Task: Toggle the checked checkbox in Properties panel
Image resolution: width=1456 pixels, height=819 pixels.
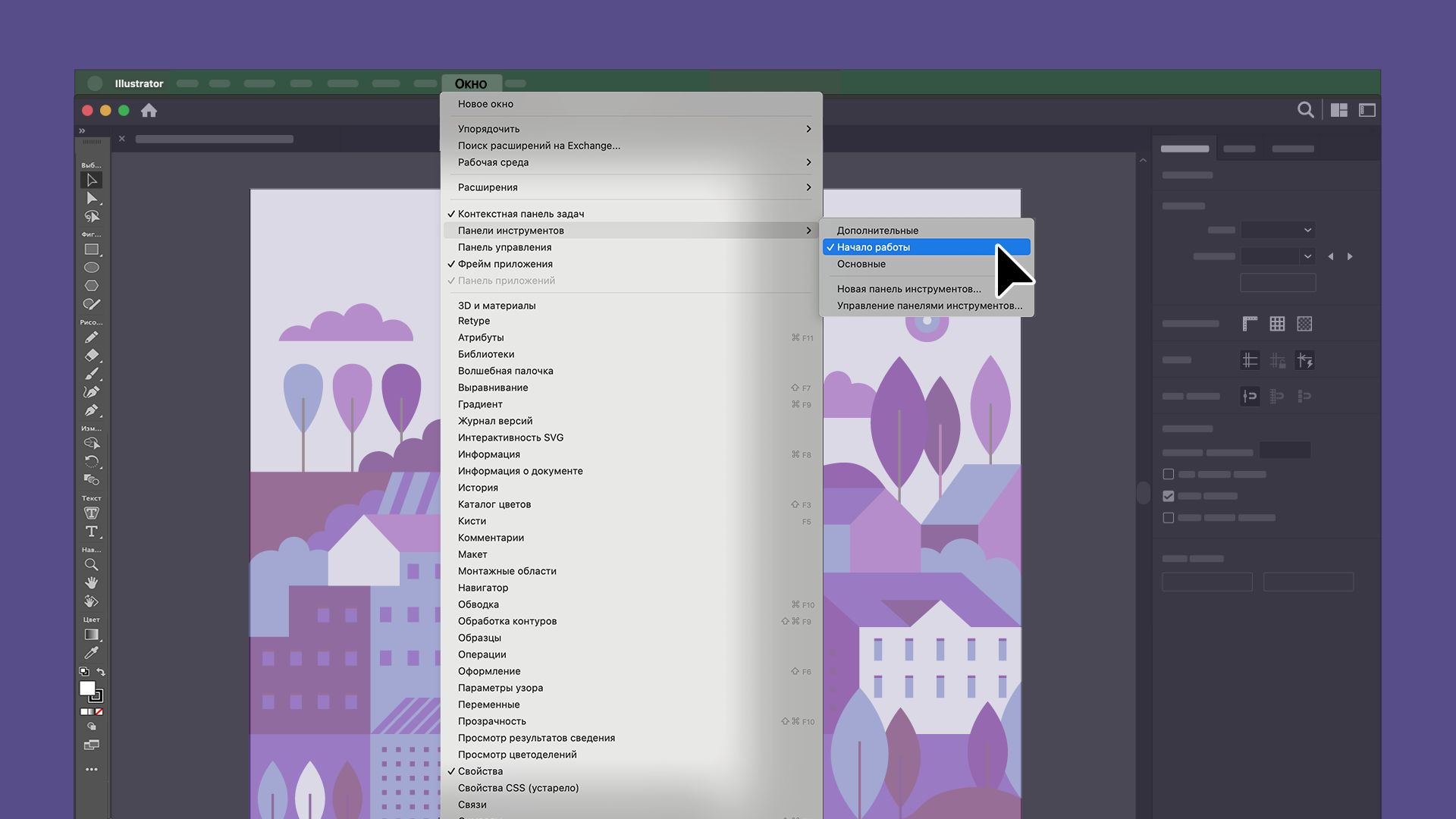Action: [1169, 496]
